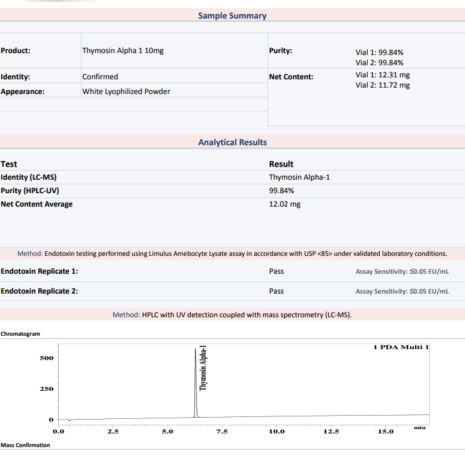Select the 'Mass Confirmation' section label
The width and height of the screenshot is (465, 465).
(25, 445)
